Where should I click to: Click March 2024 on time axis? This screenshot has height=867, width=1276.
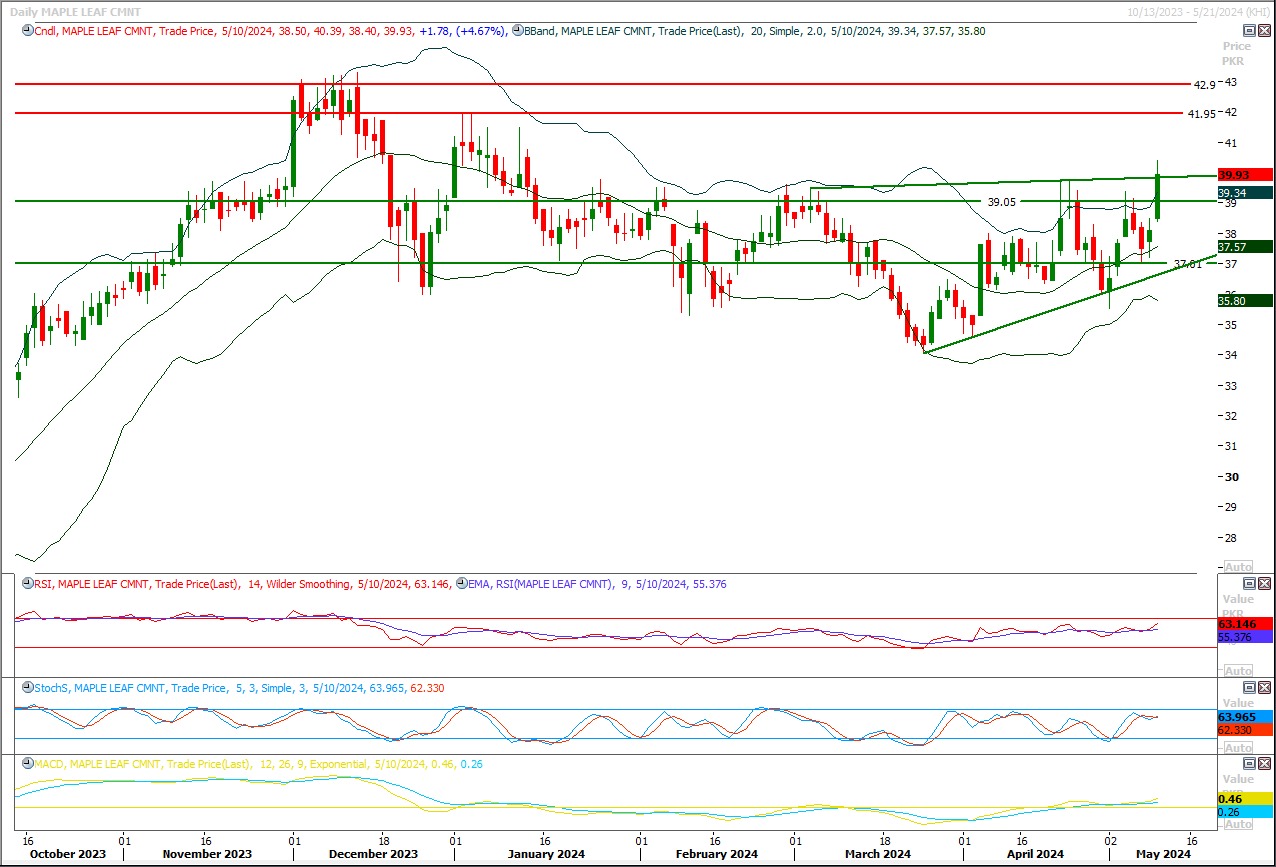[878, 855]
